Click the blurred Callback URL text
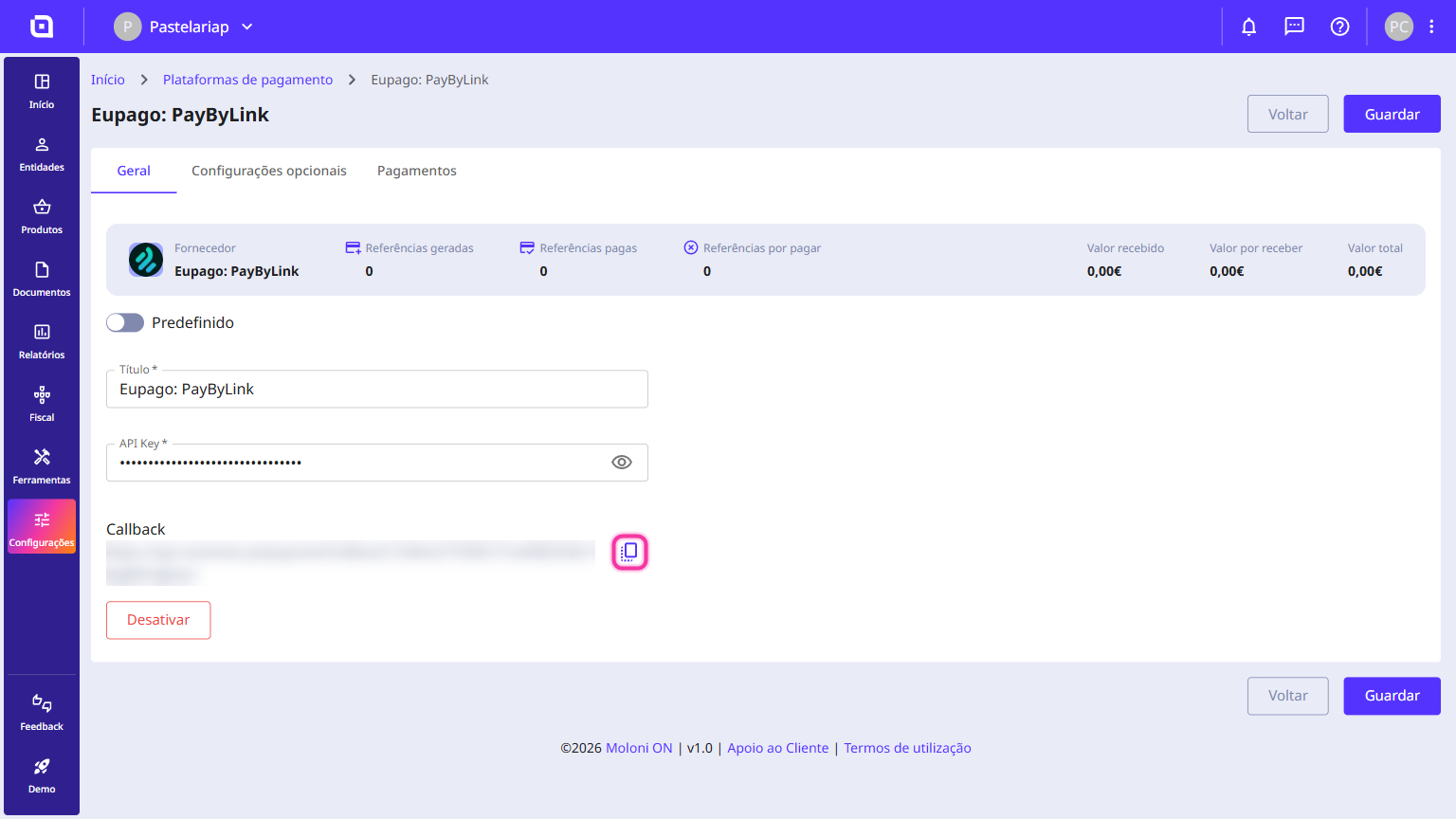1456x819 pixels. 351,562
